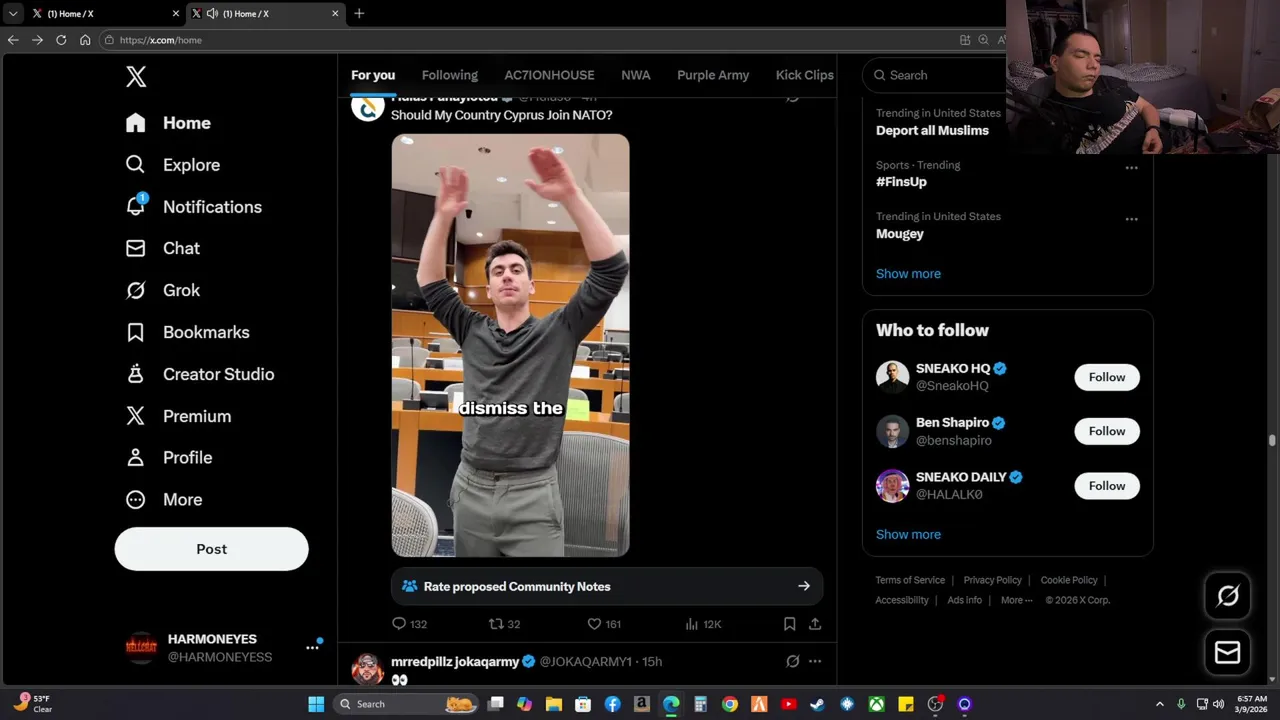Open Terms of Service link
This screenshot has height=720, width=1280.
(x=910, y=580)
